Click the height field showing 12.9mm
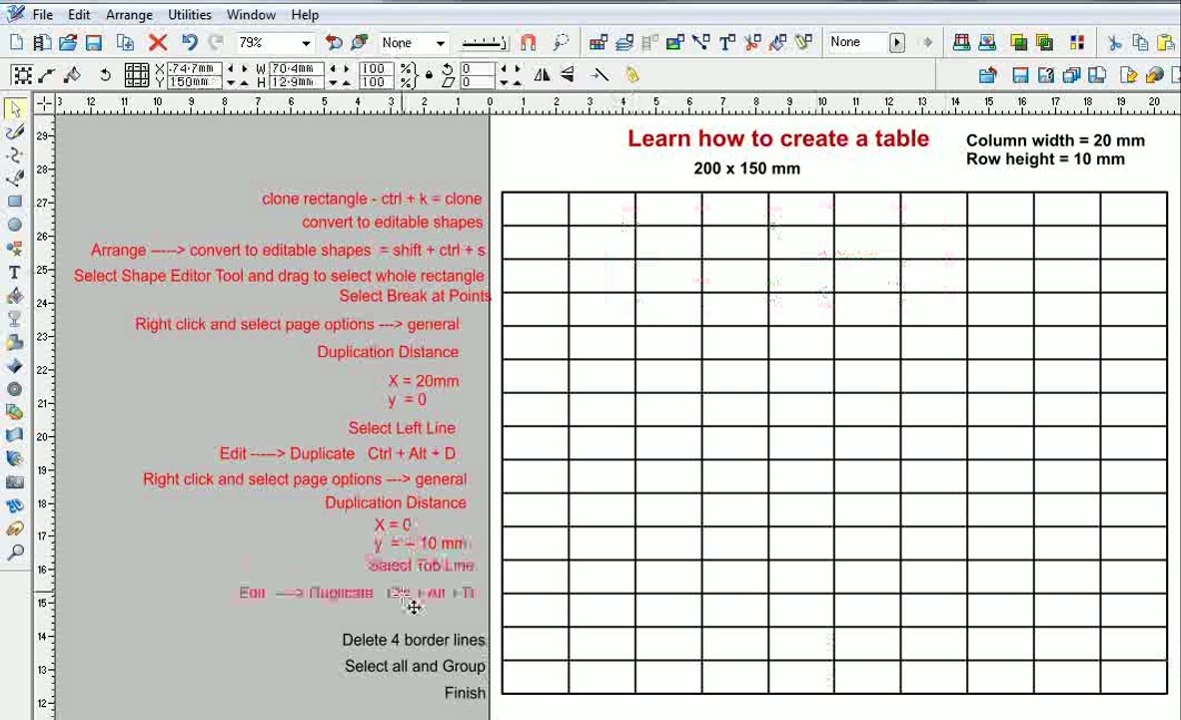The height and width of the screenshot is (720, 1181). [x=296, y=81]
